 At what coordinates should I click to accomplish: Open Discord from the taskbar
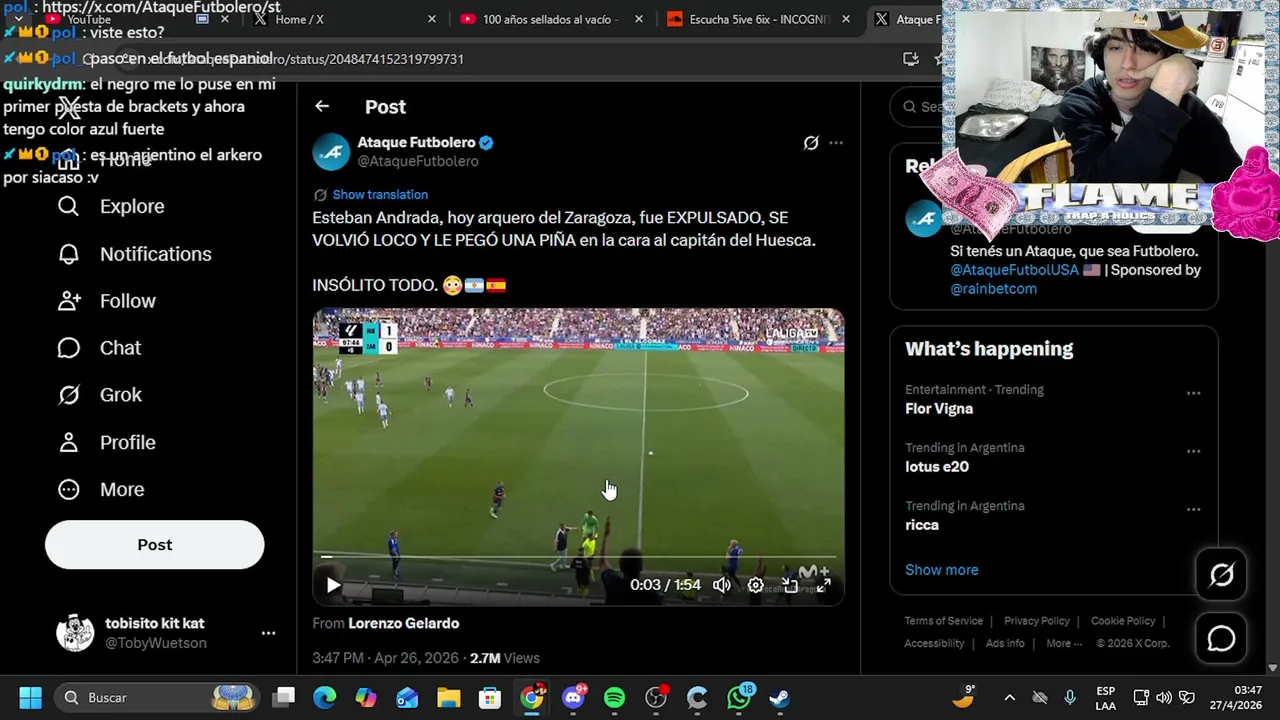[x=574, y=698]
